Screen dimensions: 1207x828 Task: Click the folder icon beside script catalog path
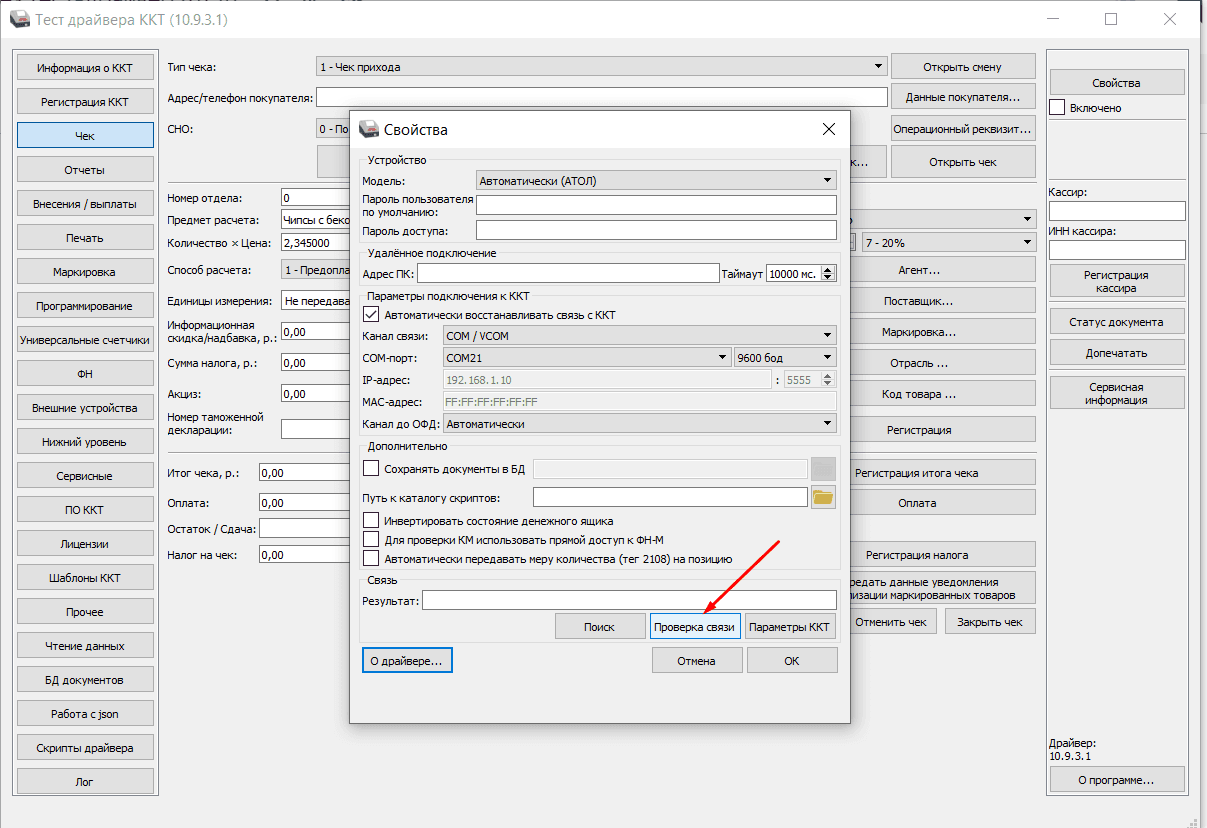click(823, 497)
